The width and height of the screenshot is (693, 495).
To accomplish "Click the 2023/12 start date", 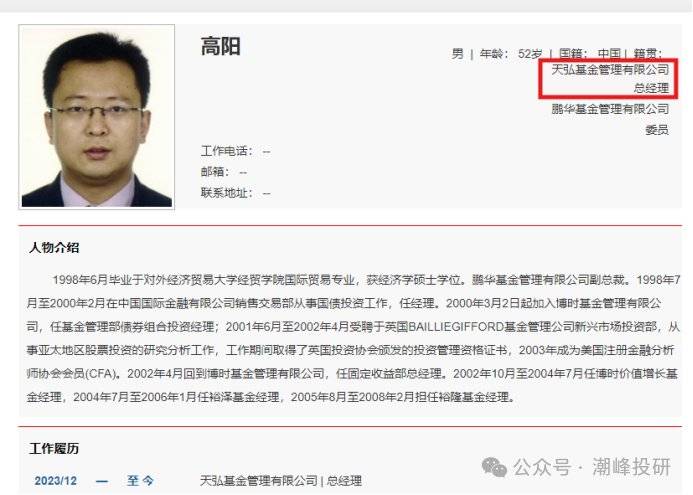I will tap(56, 480).
